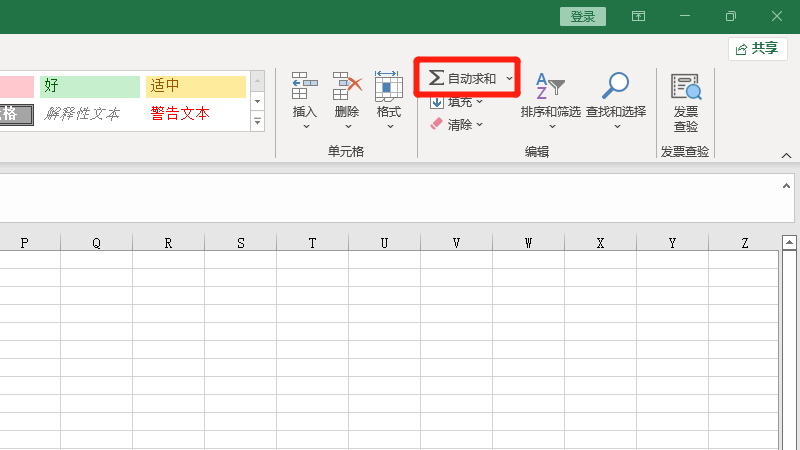
Task: Select column T header
Action: coord(312,243)
